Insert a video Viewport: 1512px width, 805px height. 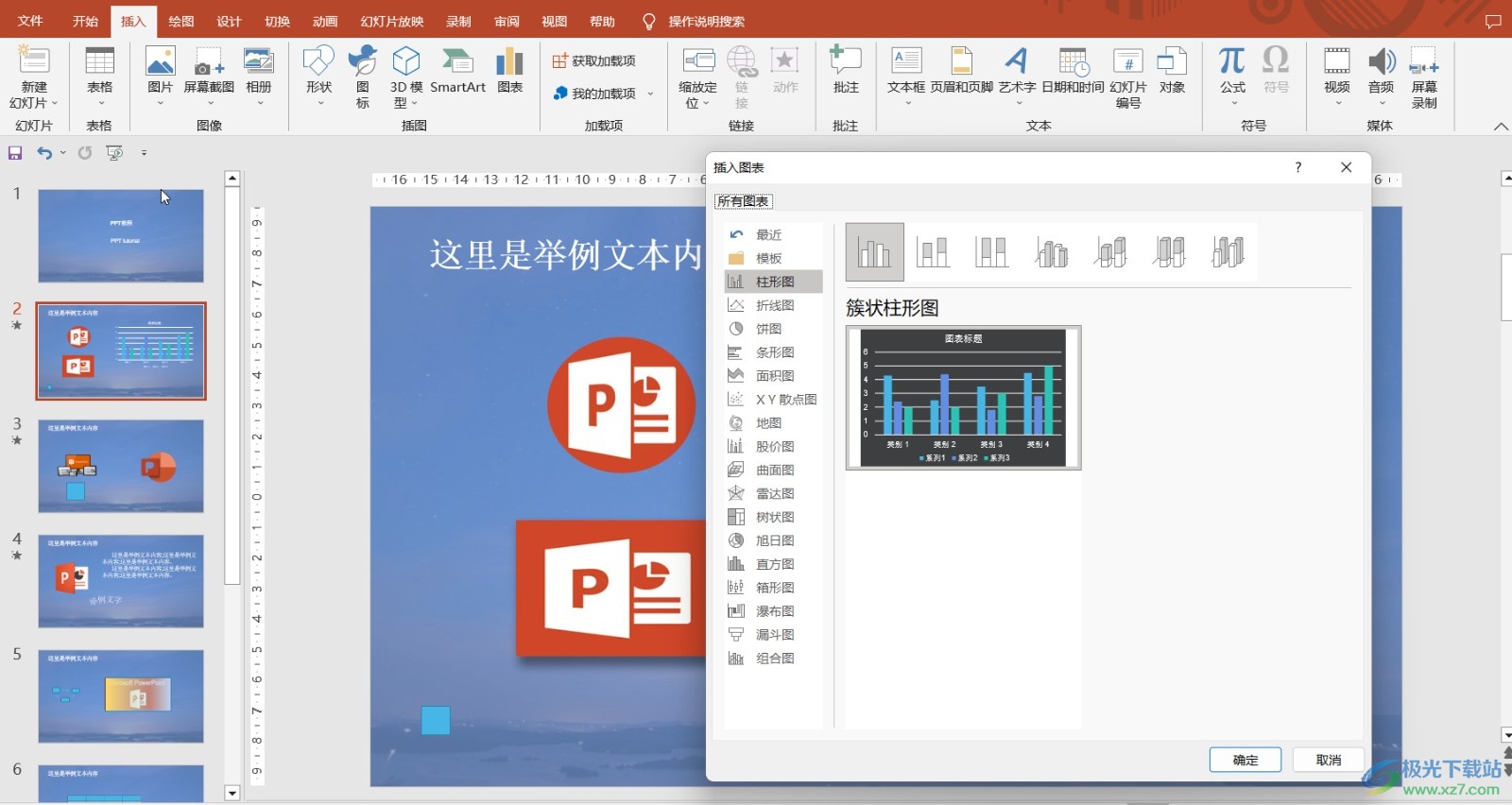pyautogui.click(x=1336, y=76)
